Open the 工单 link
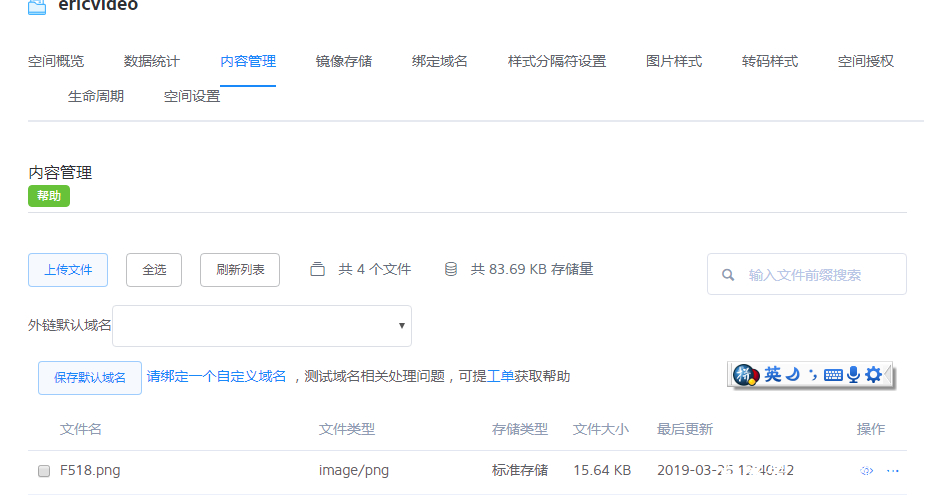Viewport: 936px width, 499px height. (x=500, y=377)
